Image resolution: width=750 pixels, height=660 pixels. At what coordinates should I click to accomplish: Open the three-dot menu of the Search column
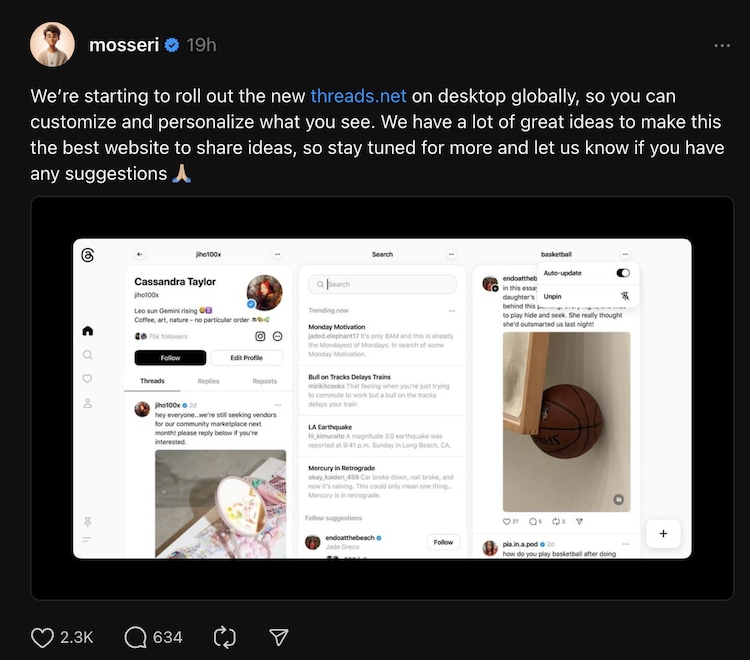coord(451,255)
